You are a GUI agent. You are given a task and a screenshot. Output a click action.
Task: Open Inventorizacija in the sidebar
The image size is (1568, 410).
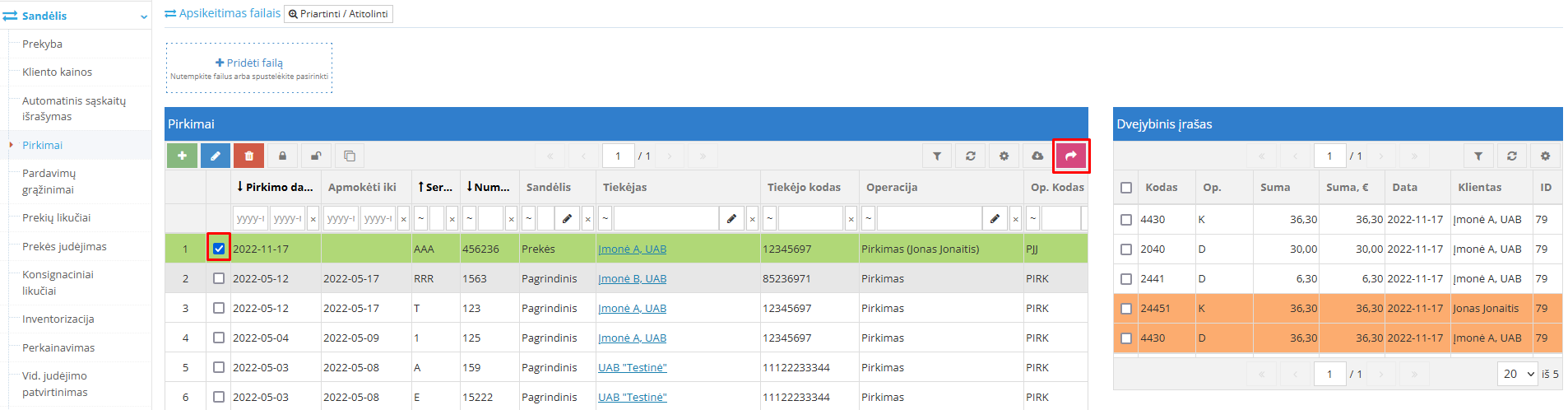coord(58,319)
